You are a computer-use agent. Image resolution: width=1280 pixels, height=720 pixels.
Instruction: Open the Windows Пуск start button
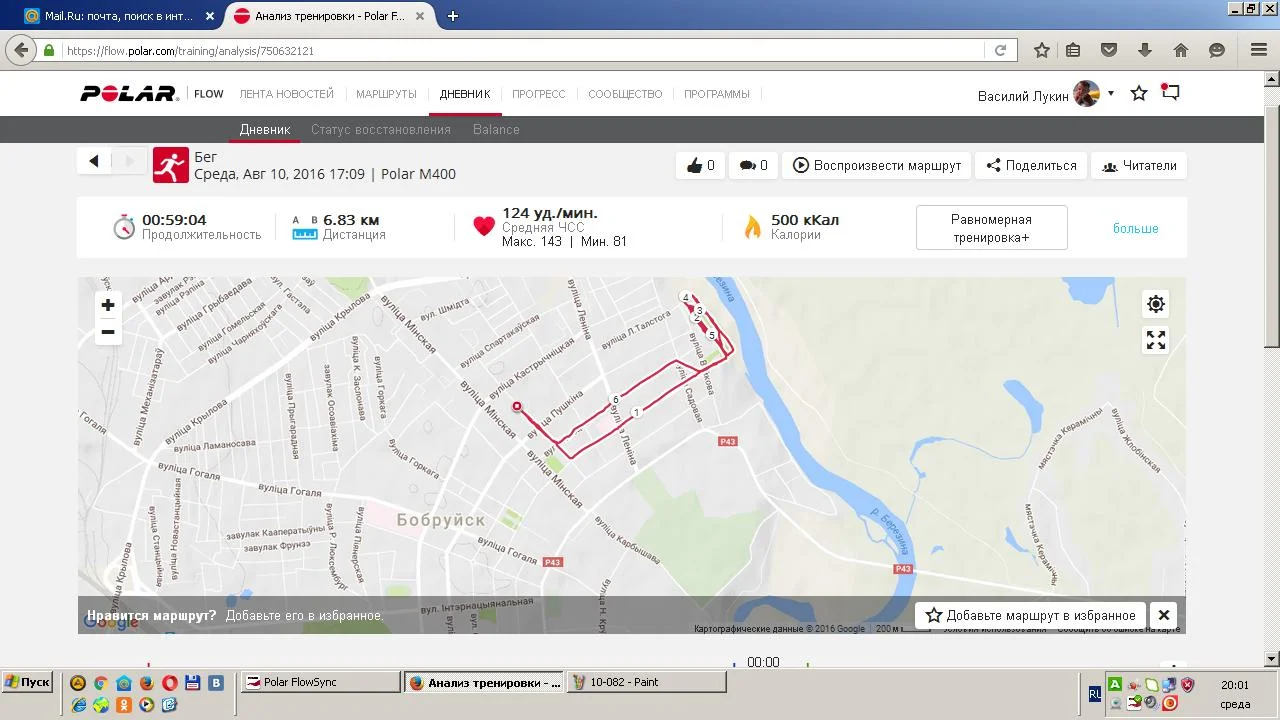(x=28, y=682)
